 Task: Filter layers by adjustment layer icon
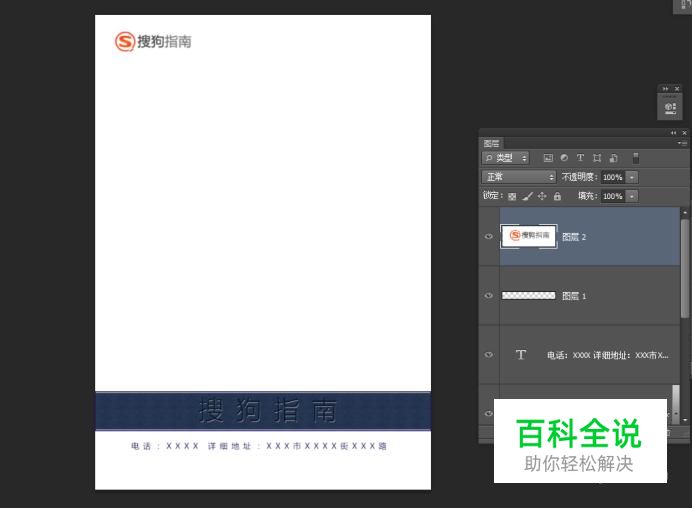(564, 158)
